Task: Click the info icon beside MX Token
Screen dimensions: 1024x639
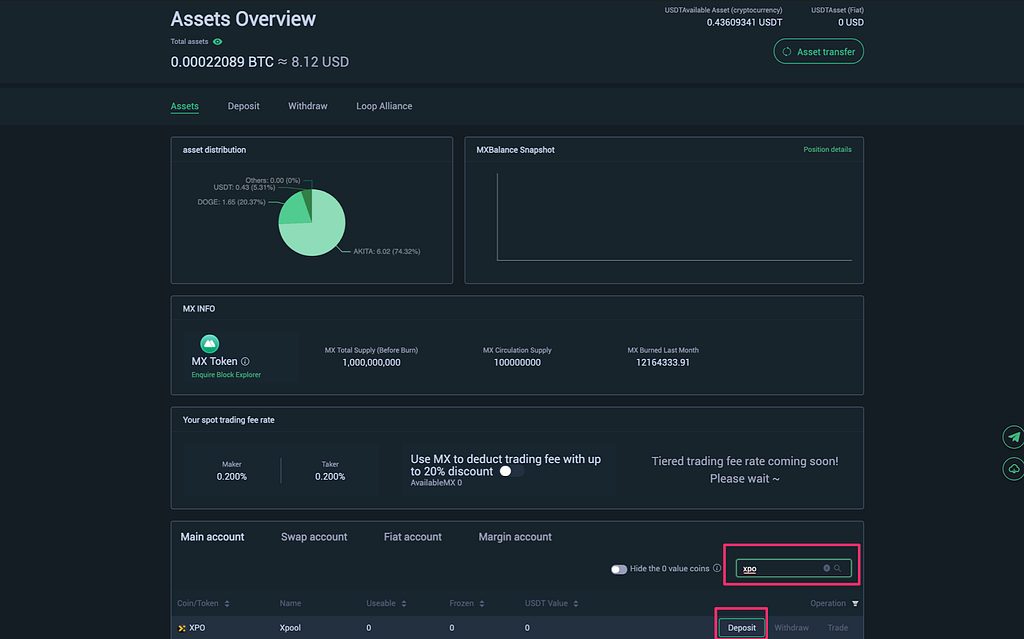Action: (x=245, y=361)
